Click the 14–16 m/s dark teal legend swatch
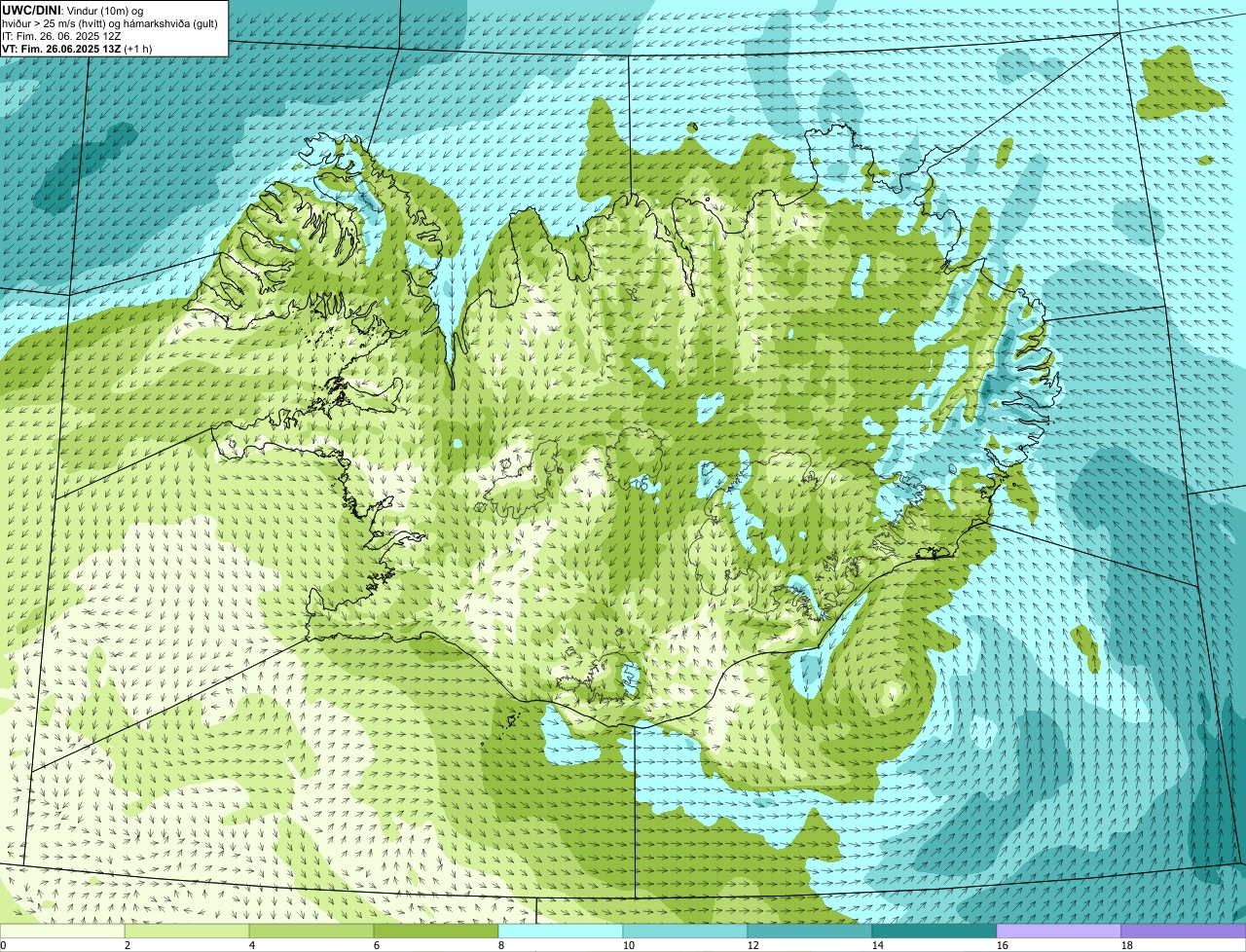 pyautogui.click(x=934, y=931)
